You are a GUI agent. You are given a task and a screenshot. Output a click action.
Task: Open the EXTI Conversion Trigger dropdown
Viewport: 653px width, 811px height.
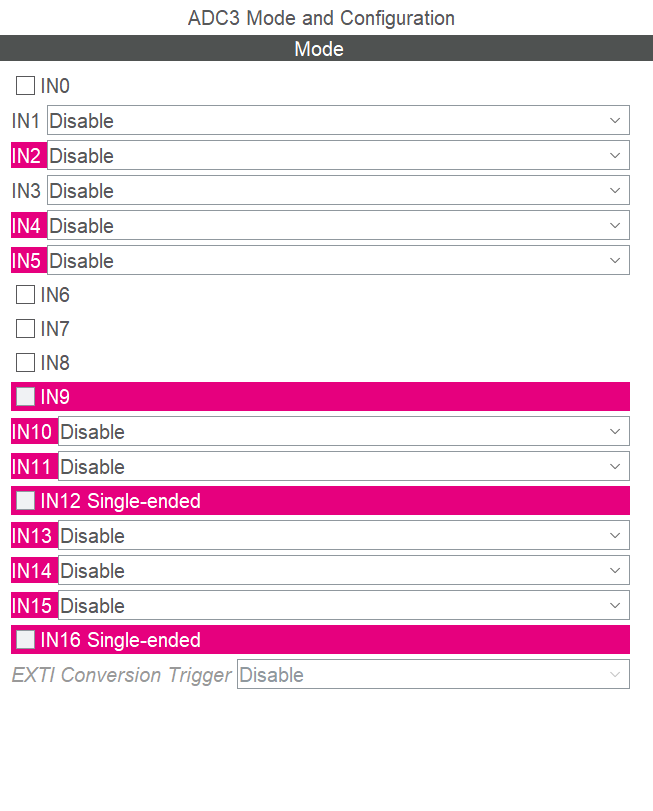pyautogui.click(x=433, y=675)
